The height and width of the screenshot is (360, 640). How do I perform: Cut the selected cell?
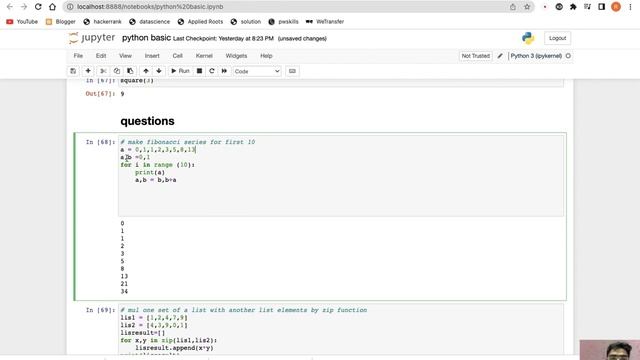pos(103,71)
